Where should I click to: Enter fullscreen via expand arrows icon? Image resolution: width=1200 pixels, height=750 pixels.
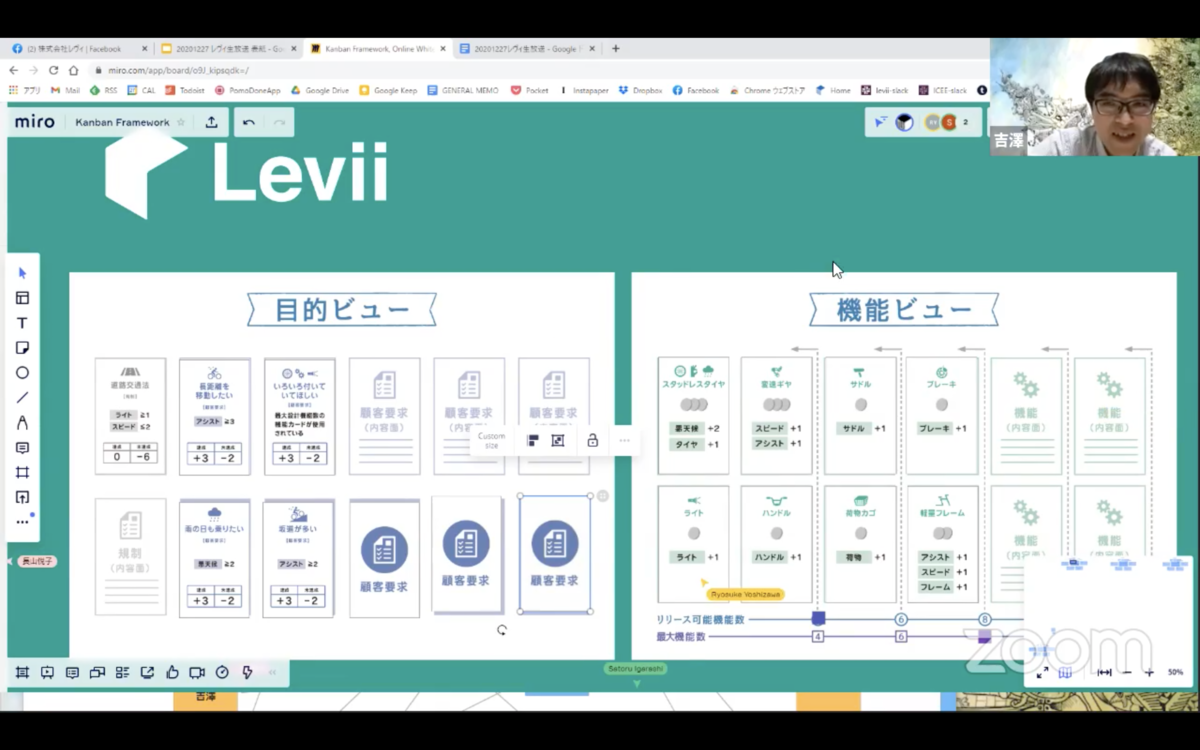coord(1042,673)
